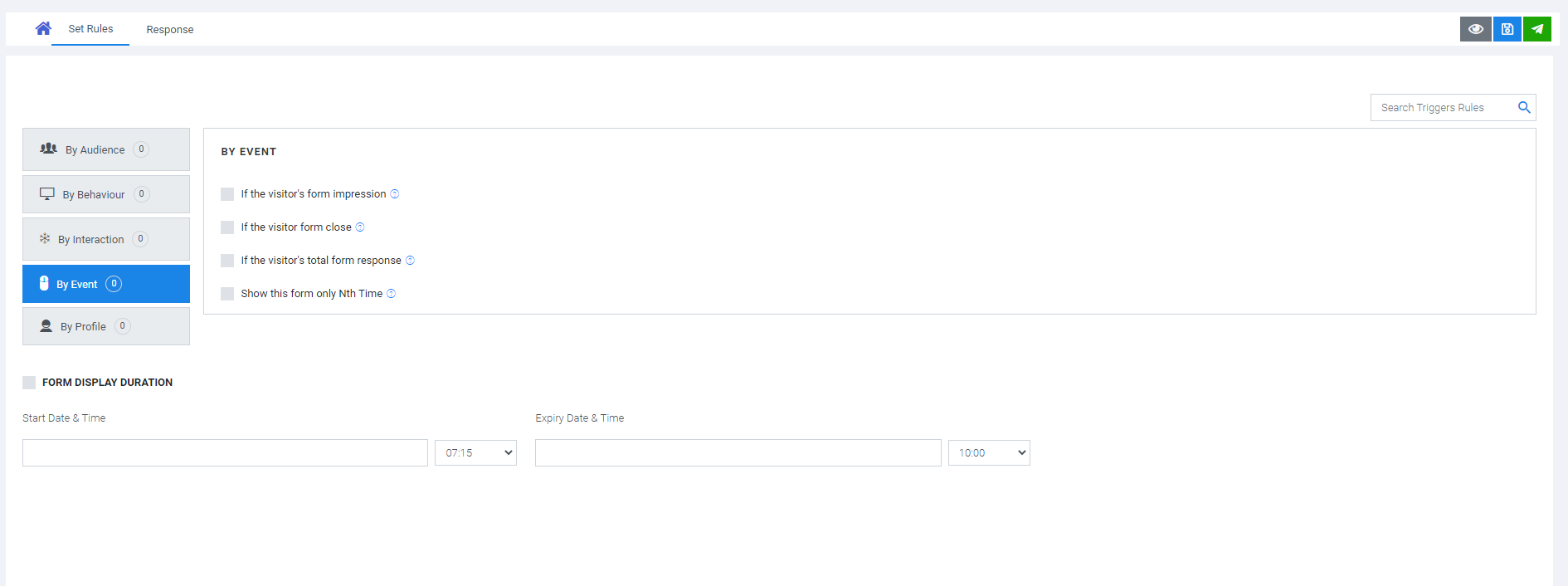Click the search magnifier icon

point(1523,108)
